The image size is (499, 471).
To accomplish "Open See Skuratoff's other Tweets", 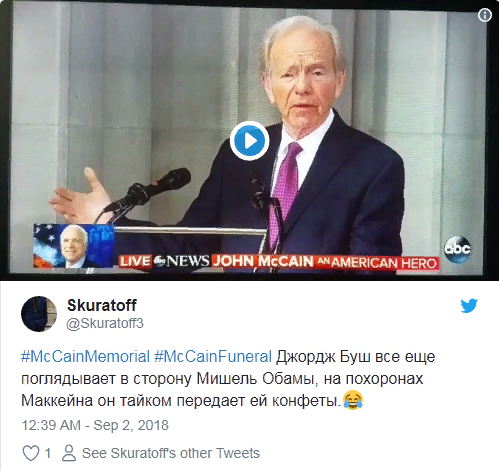I will pyautogui.click(x=171, y=453).
